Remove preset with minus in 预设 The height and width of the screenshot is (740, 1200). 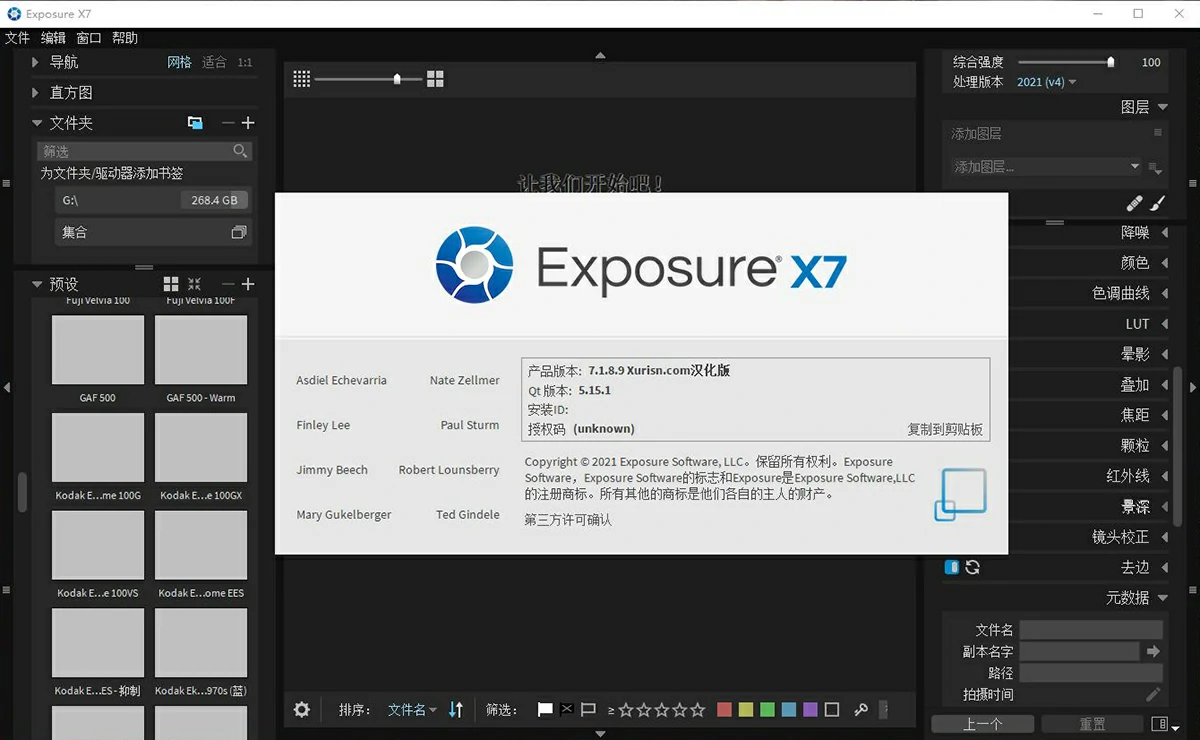(x=228, y=284)
